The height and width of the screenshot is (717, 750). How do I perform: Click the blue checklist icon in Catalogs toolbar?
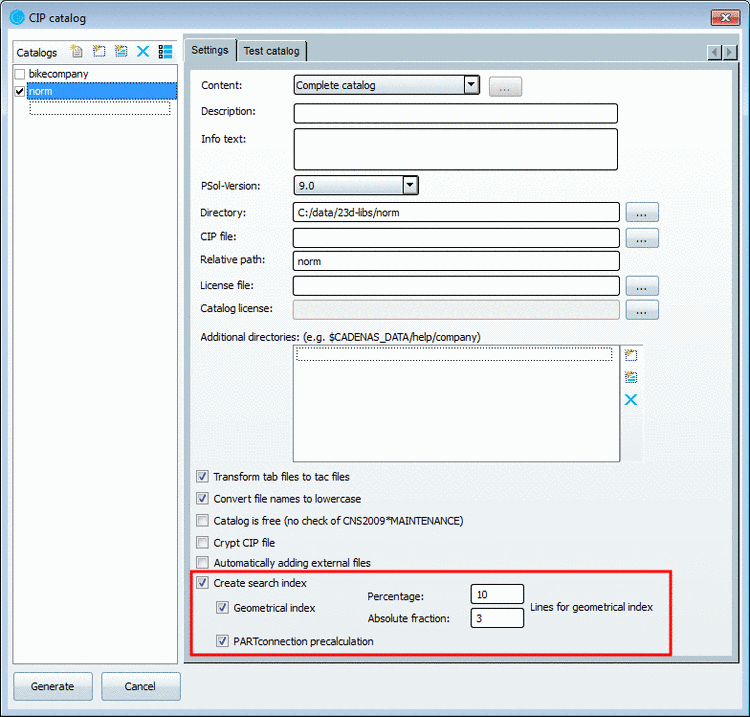pyautogui.click(x=165, y=51)
